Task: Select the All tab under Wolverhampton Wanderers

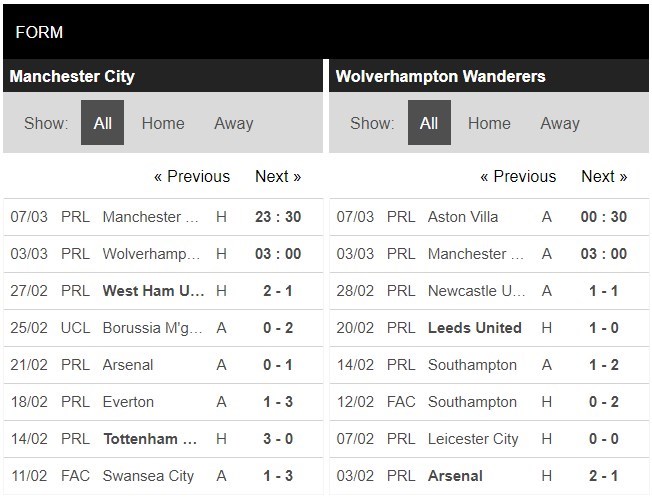Action: pyautogui.click(x=429, y=124)
